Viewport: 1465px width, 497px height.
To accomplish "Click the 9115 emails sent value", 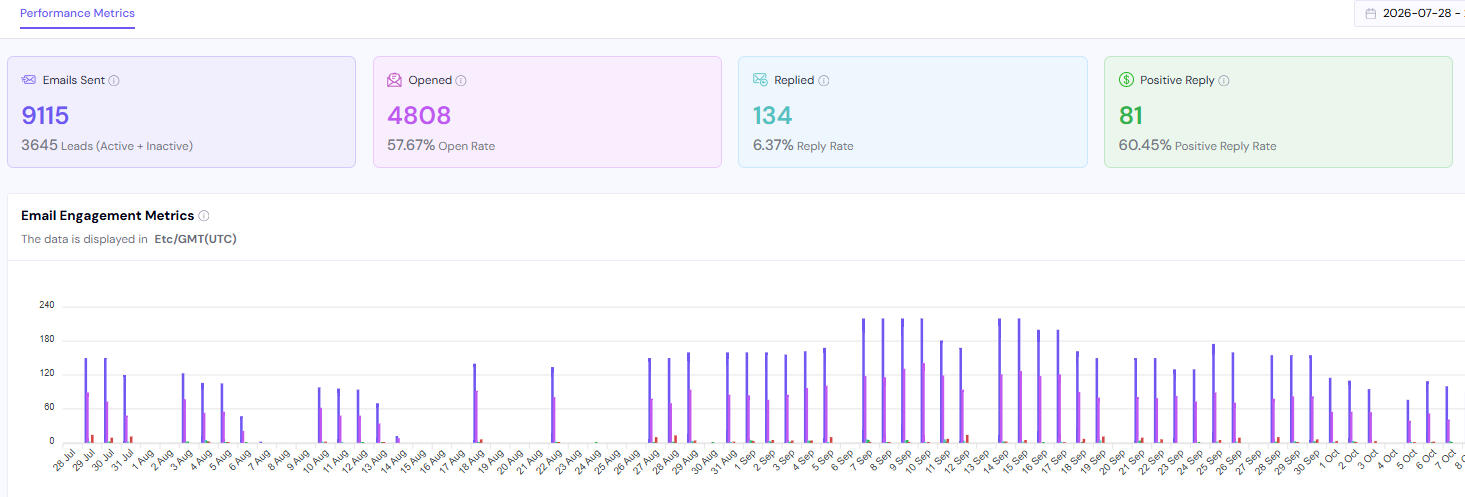I will pyautogui.click(x=45, y=115).
